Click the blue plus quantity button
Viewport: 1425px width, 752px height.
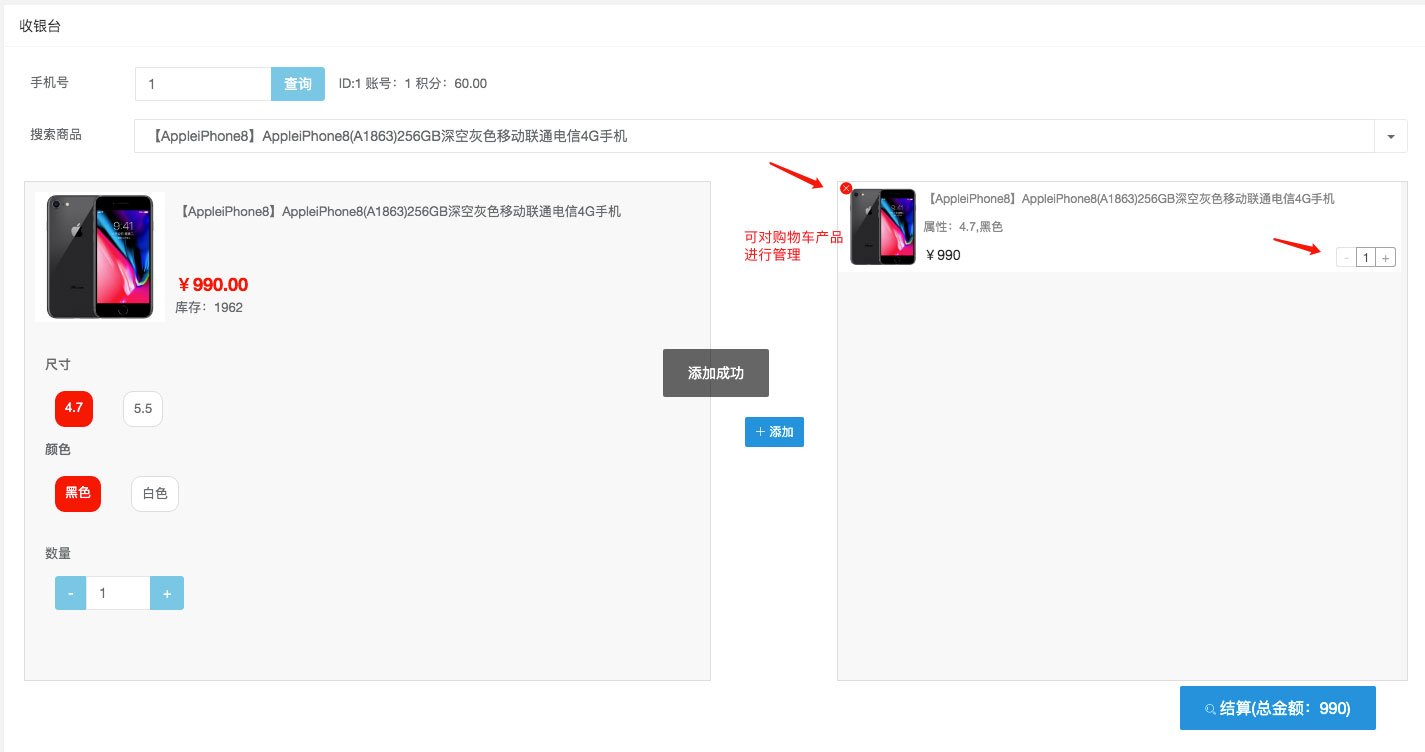[x=167, y=593]
